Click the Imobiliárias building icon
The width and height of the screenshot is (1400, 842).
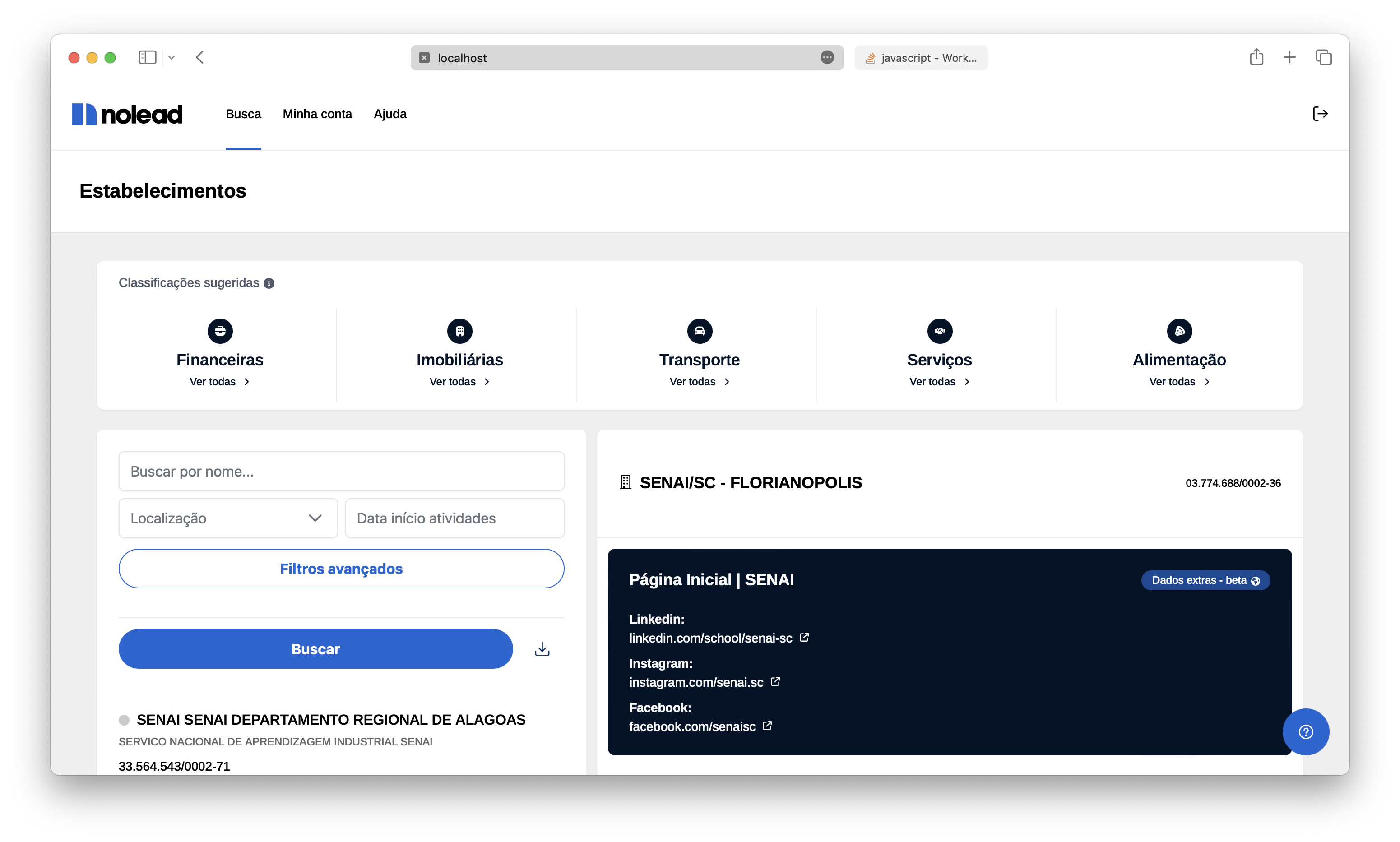click(x=459, y=331)
